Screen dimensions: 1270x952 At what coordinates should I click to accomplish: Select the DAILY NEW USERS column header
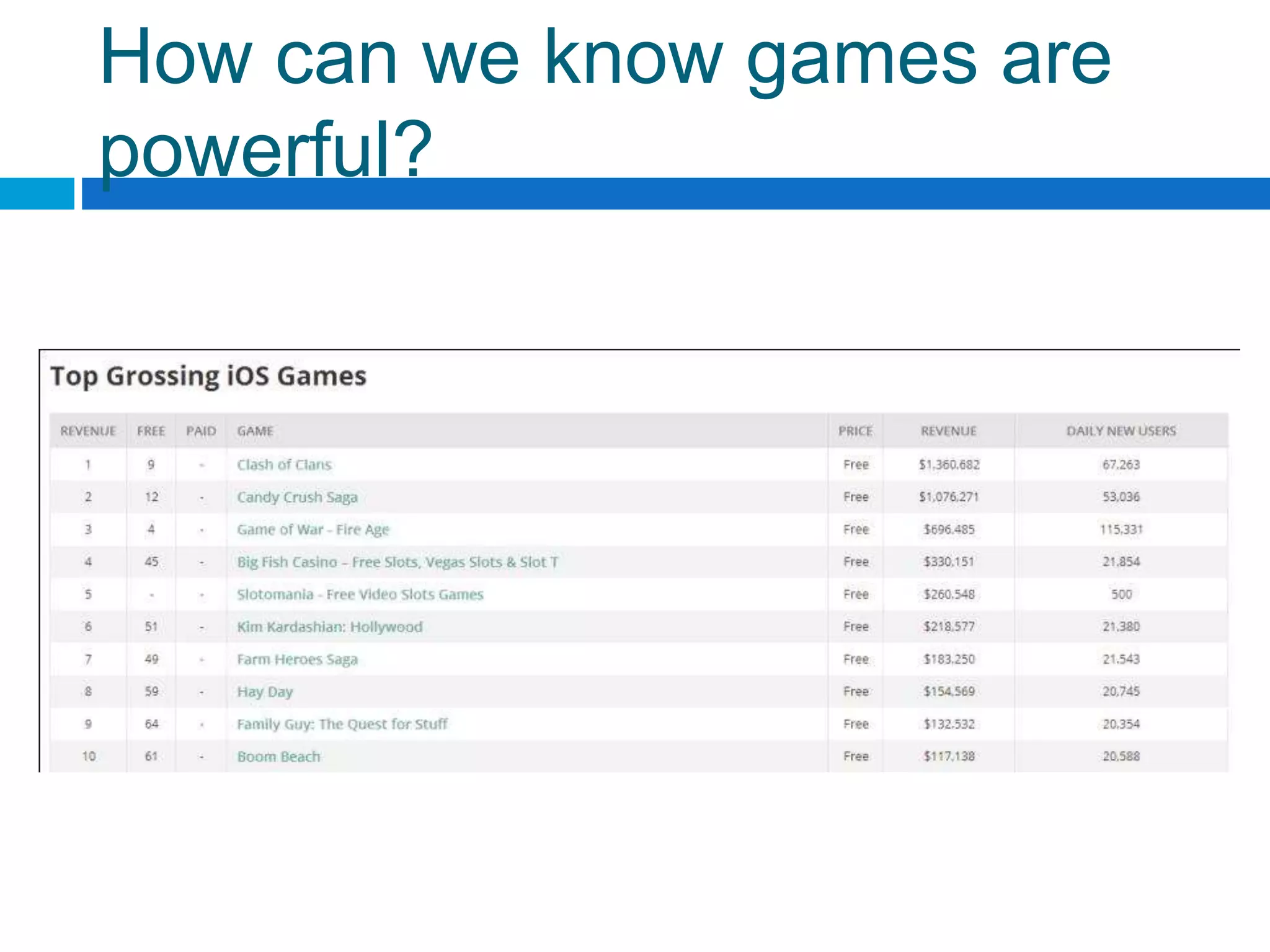(1121, 431)
